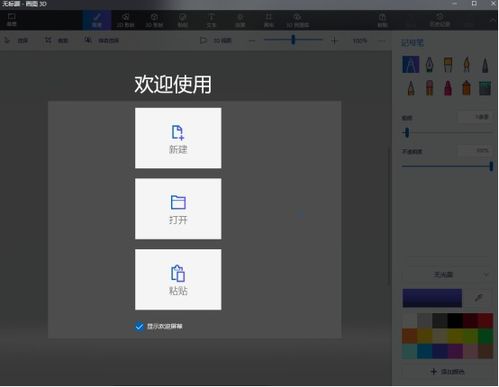Select the Fill bucket tool
Image resolution: width=499 pixels, height=387 pixels.
(485, 88)
